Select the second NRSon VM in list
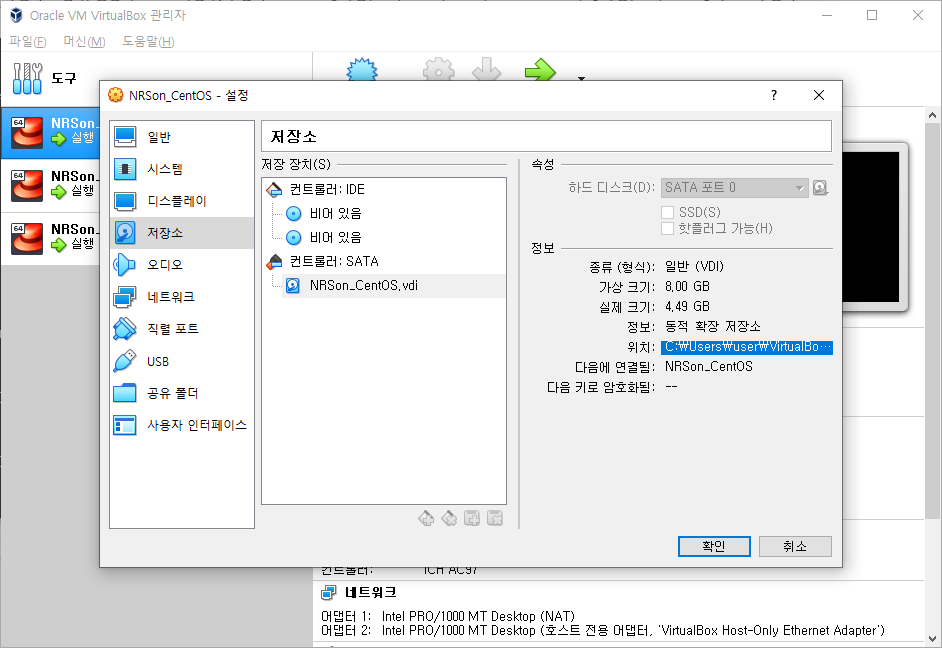This screenshot has width=942, height=648. point(51,185)
